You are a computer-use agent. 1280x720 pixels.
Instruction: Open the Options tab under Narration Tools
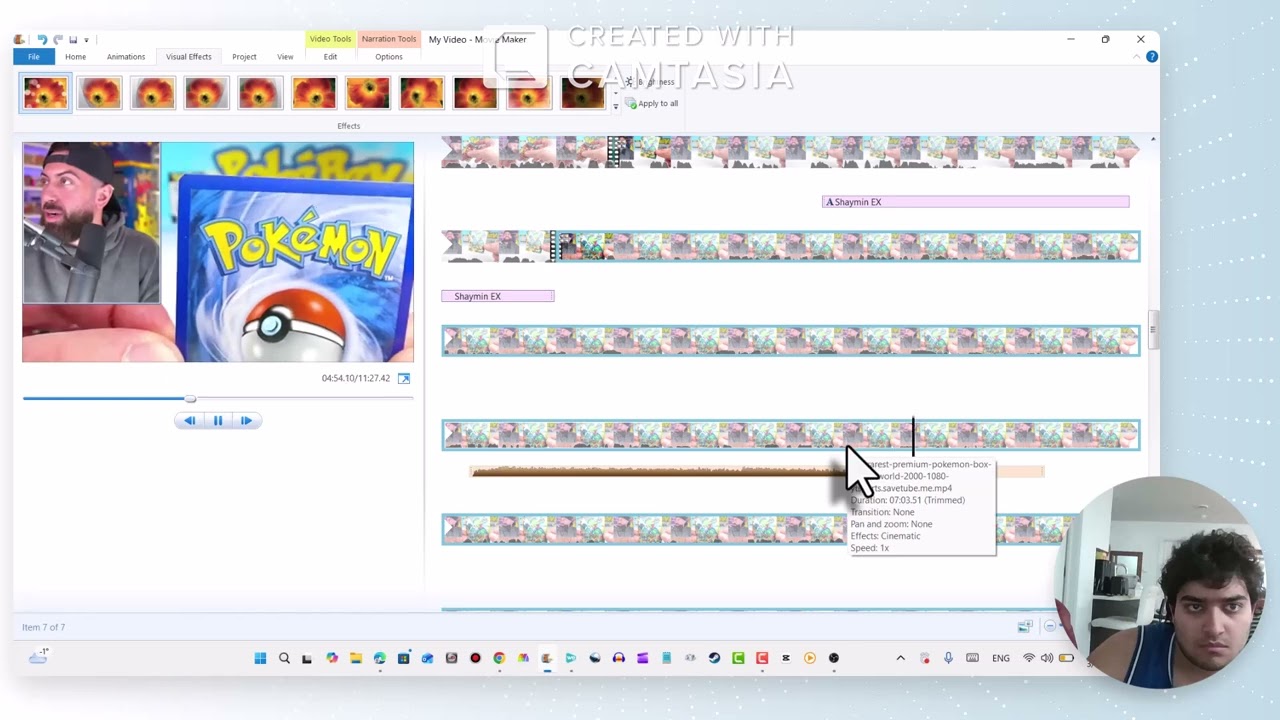[389, 57]
